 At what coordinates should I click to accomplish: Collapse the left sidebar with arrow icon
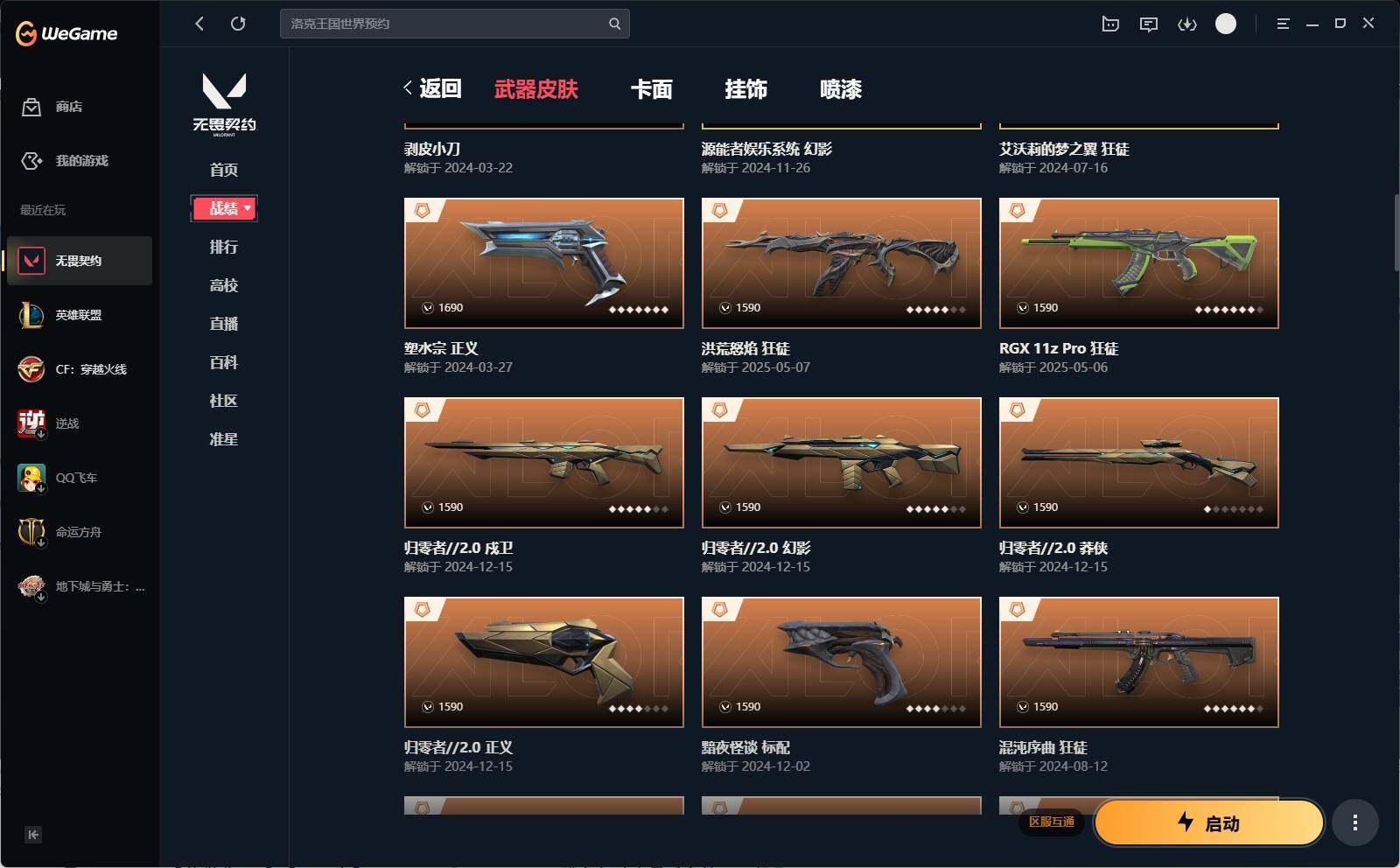32,834
